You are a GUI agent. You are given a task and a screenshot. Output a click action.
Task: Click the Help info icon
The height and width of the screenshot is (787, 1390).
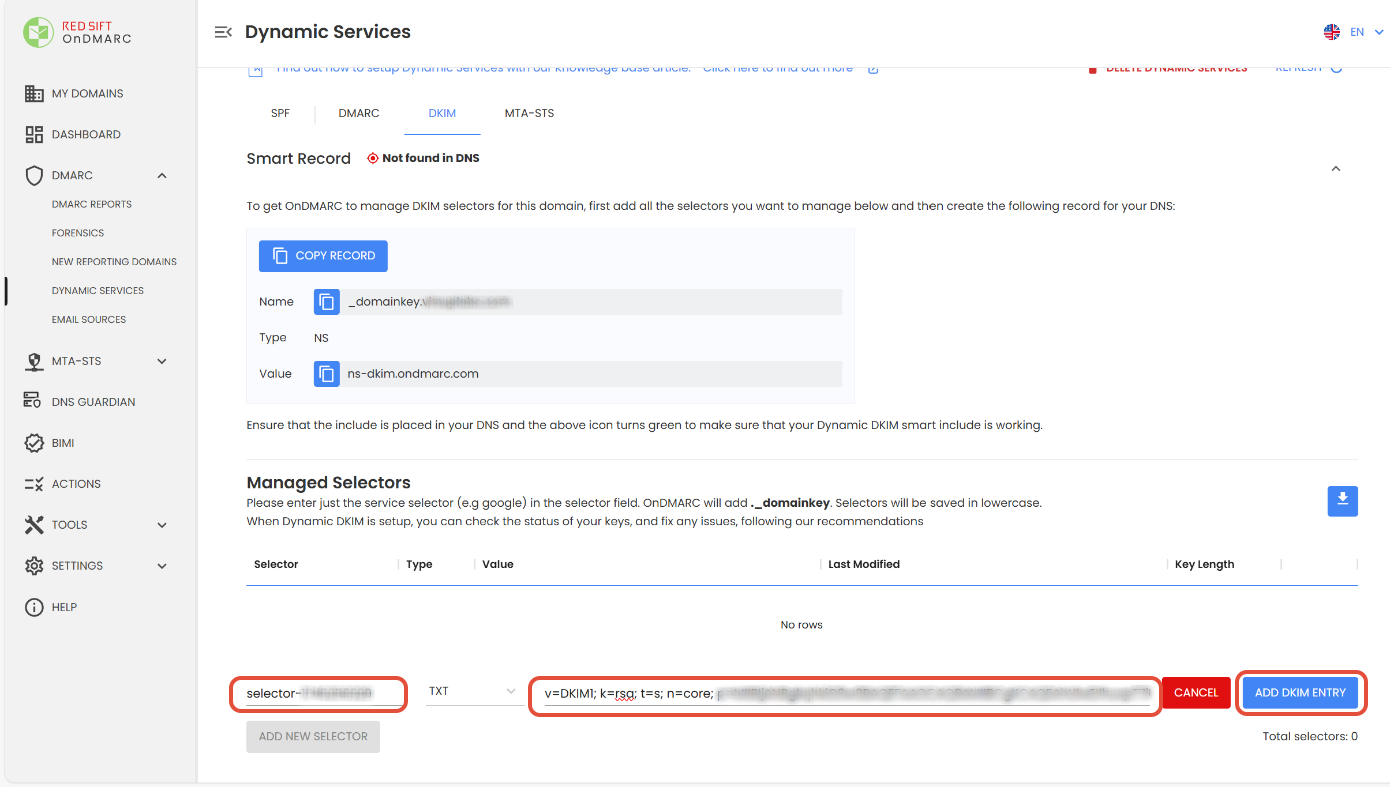click(x=34, y=607)
